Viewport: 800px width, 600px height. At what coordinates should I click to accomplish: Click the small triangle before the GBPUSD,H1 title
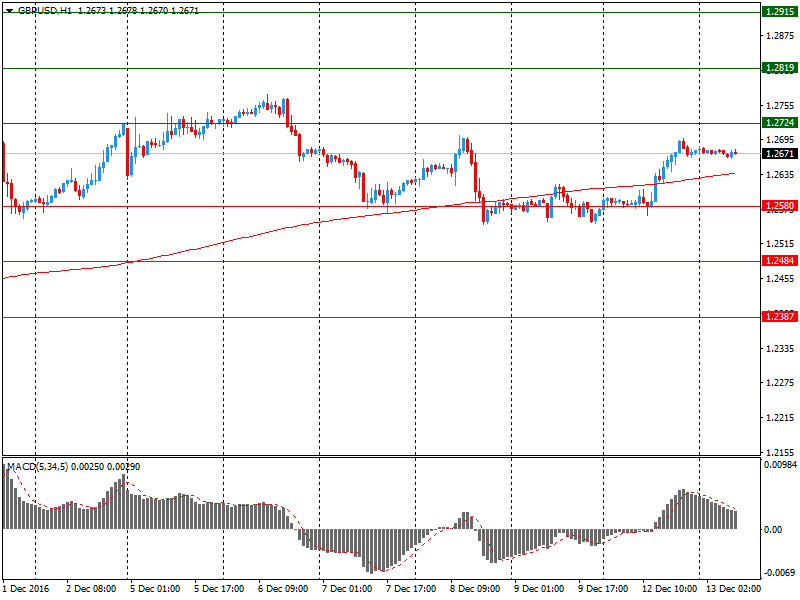click(x=9, y=10)
